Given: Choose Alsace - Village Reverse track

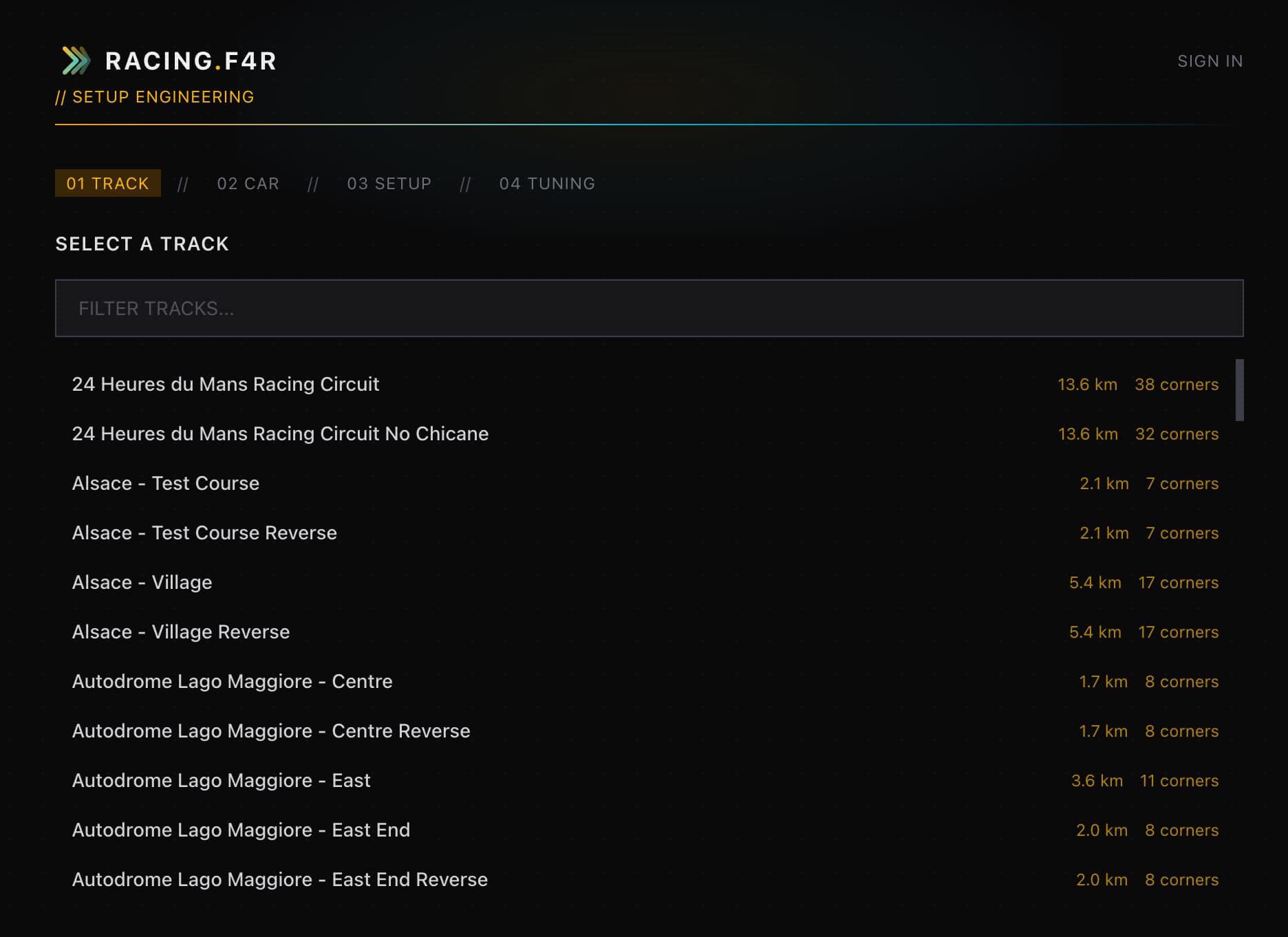Looking at the screenshot, I should [181, 632].
